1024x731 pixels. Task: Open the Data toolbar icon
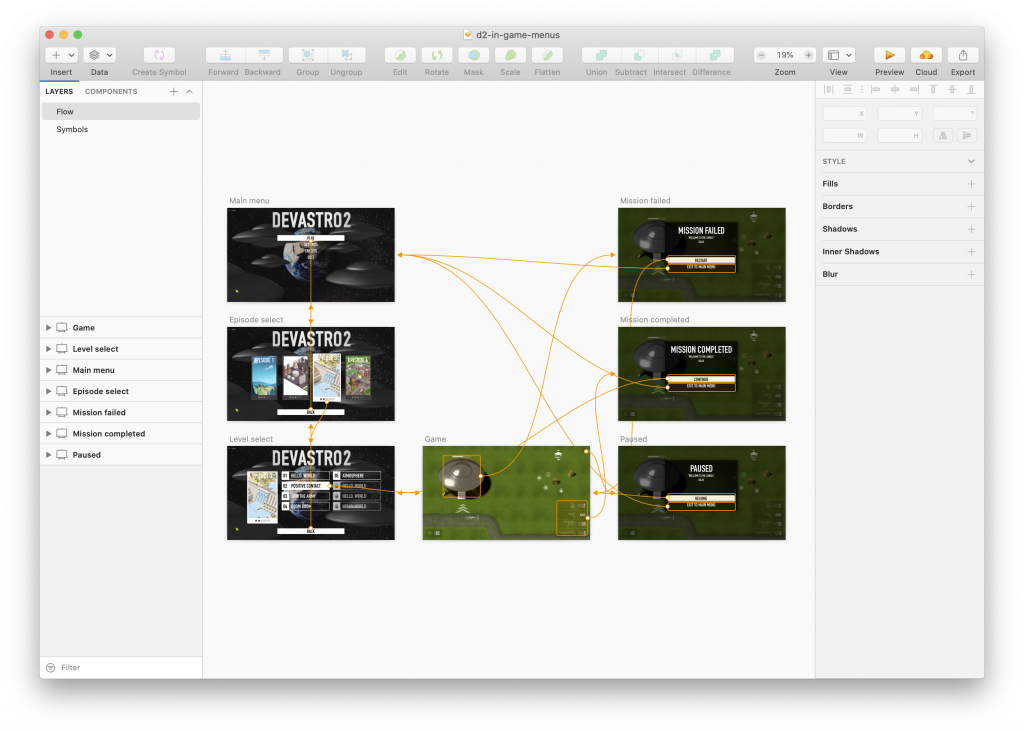click(94, 56)
